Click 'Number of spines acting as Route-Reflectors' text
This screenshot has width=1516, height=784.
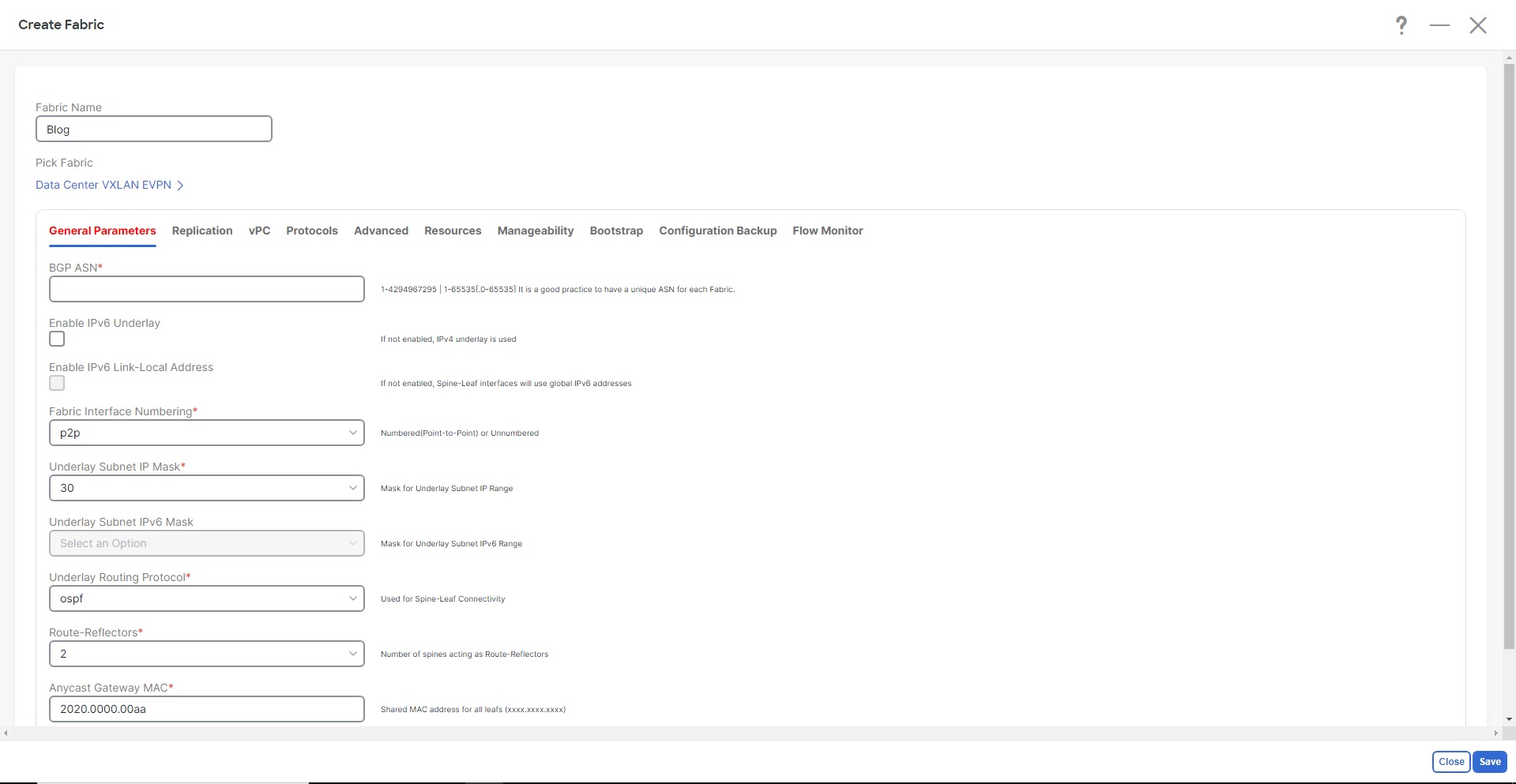click(x=465, y=655)
